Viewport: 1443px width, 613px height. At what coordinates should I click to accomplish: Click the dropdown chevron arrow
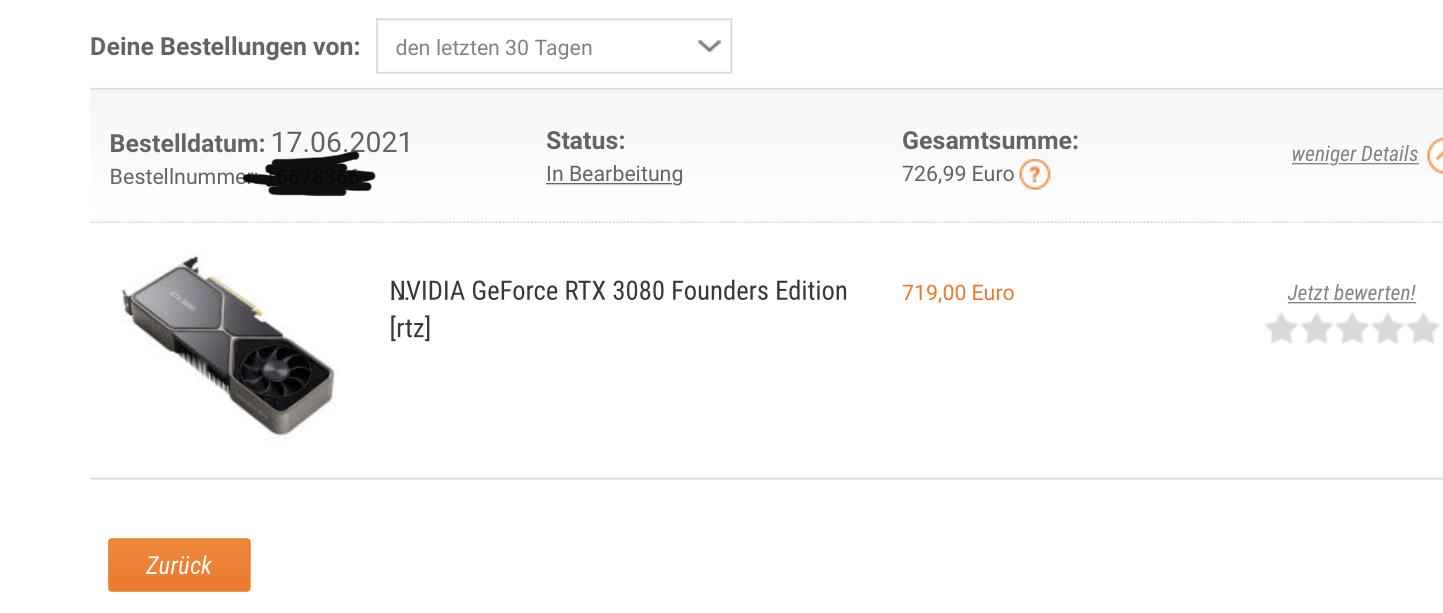tap(709, 47)
